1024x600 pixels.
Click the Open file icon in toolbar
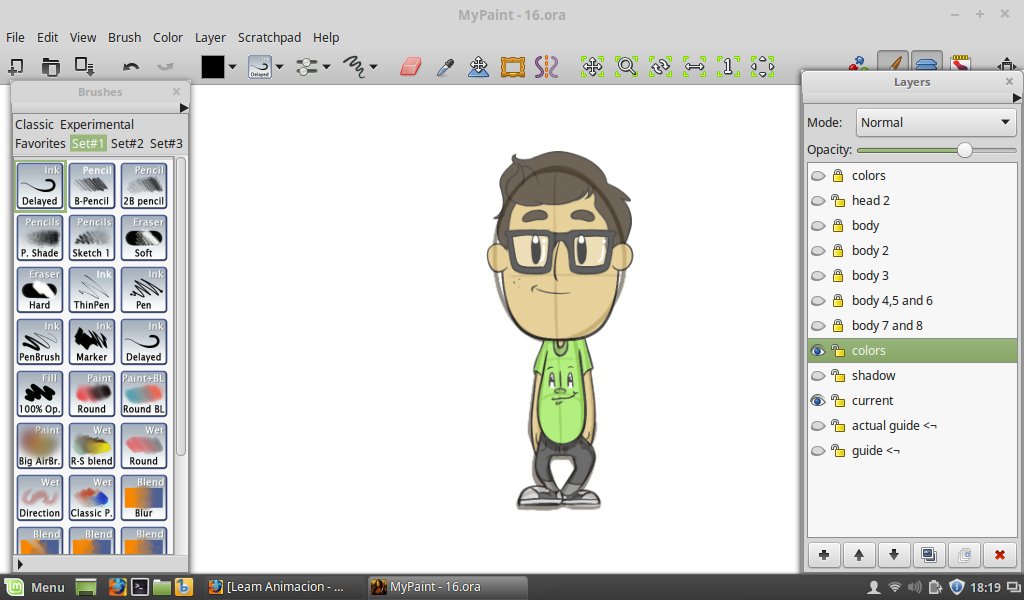point(50,66)
